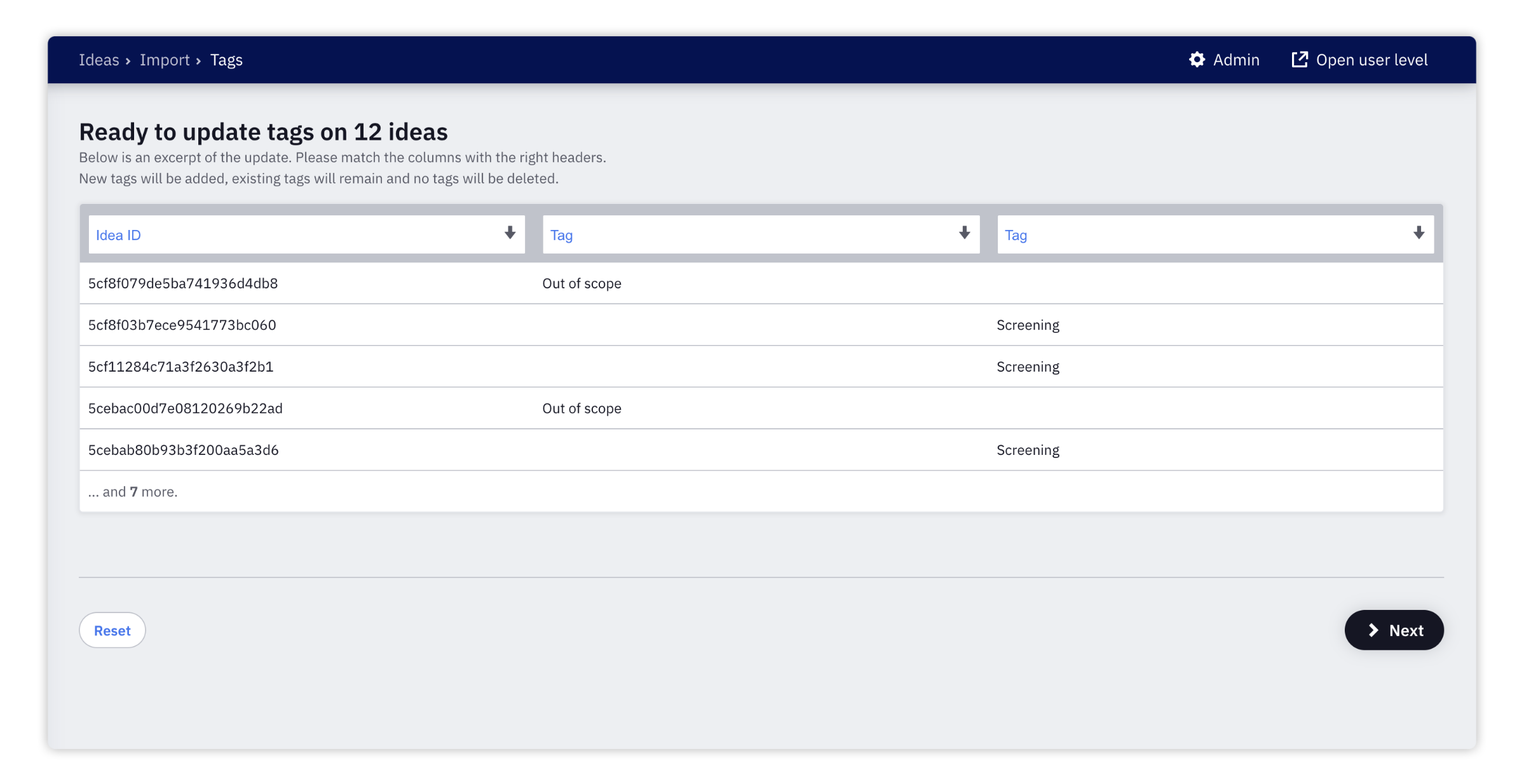This screenshot has height=784, width=1524.
Task: Click the 'Below is an excerpt of the update' text
Action: pyautogui.click(x=343, y=158)
